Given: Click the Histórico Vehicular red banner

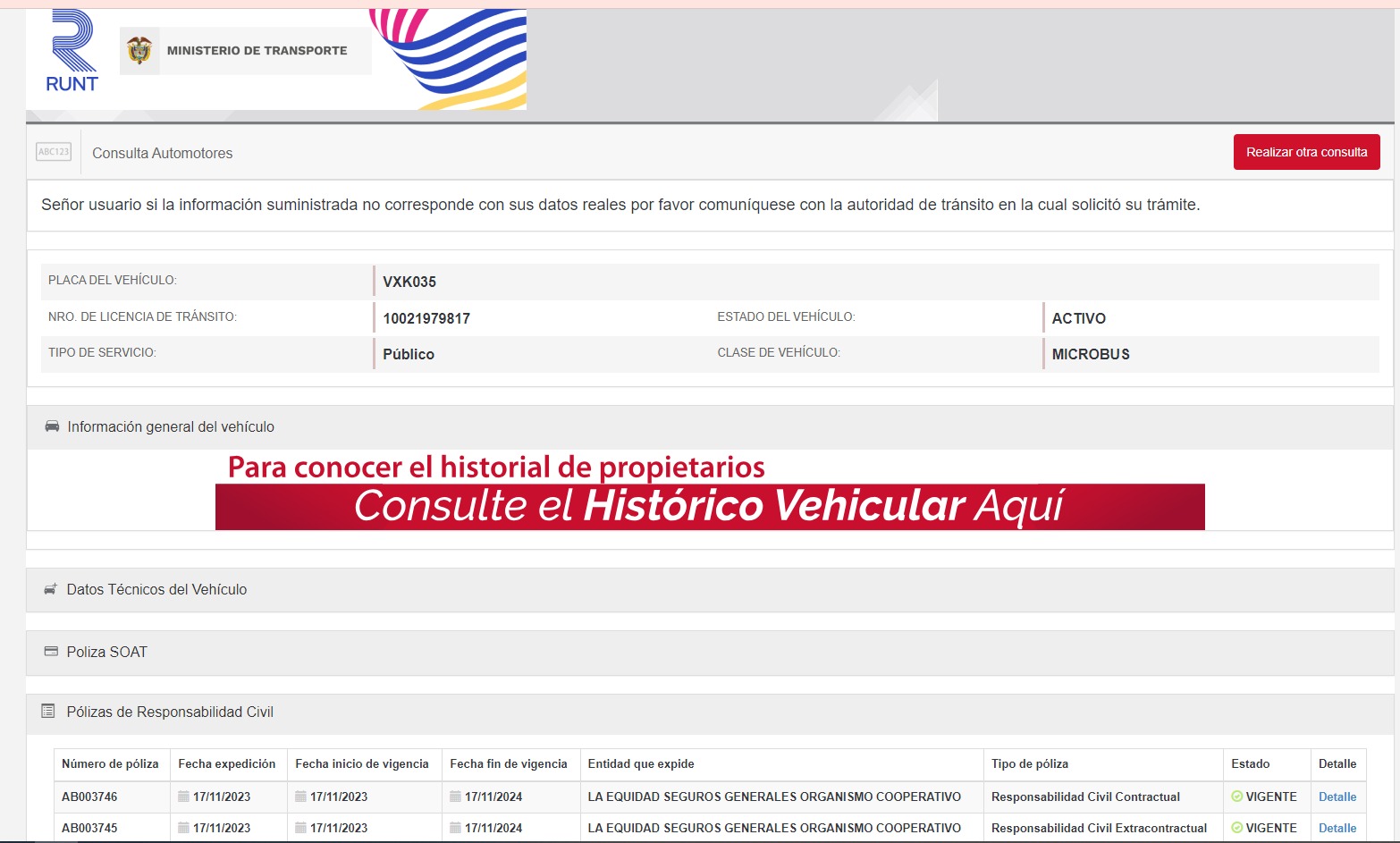Looking at the screenshot, I should 709,506.
